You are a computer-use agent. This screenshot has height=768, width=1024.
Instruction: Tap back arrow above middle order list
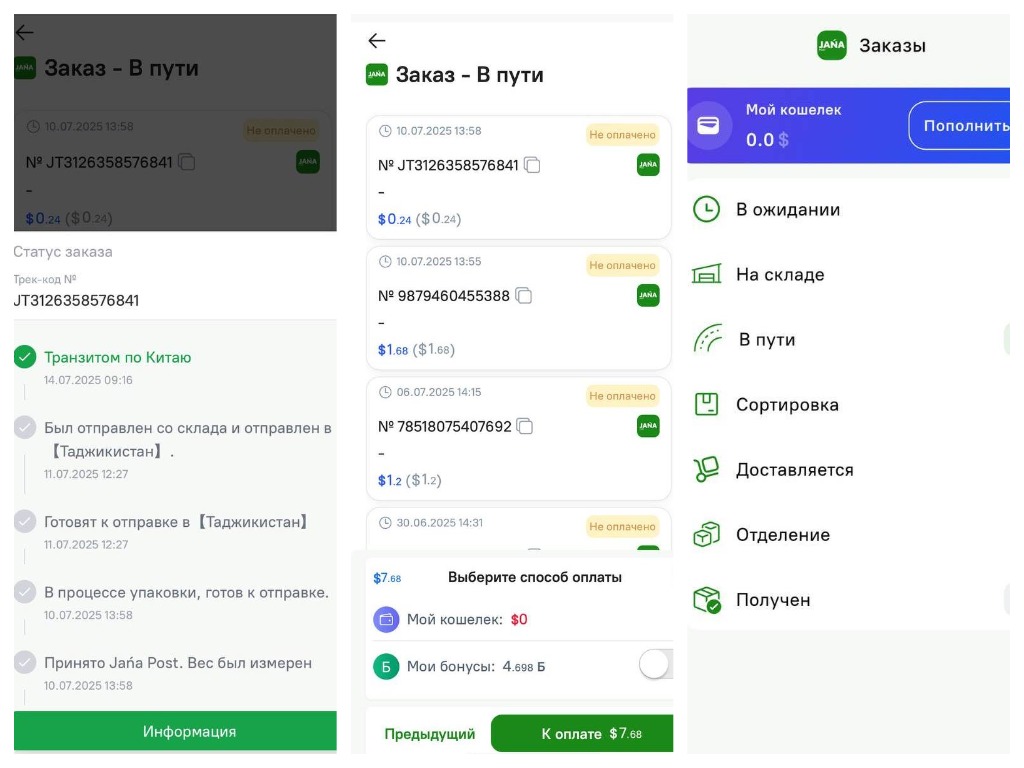(x=376, y=41)
